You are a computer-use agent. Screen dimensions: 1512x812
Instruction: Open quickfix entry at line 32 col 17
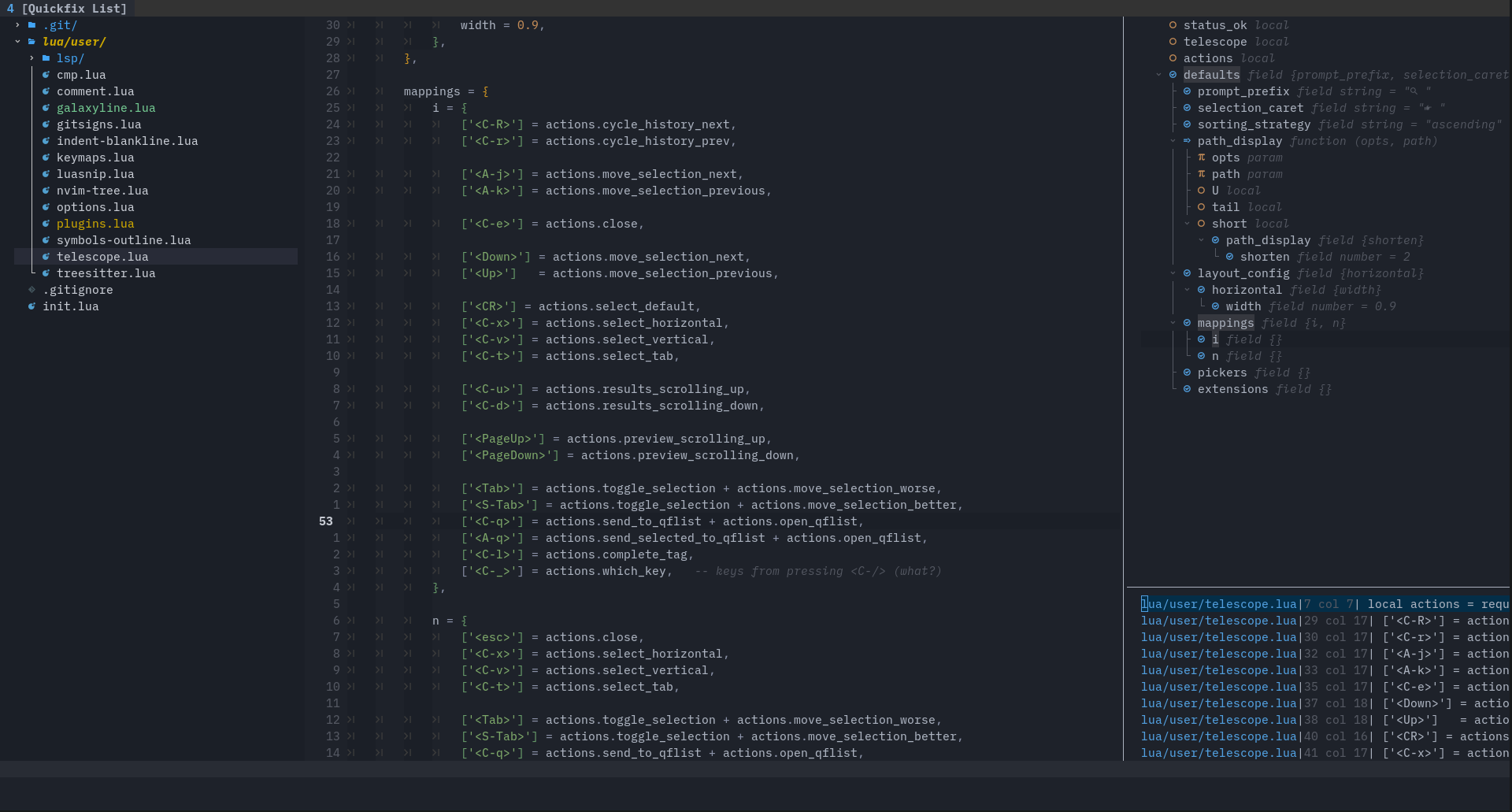(x=1325, y=654)
